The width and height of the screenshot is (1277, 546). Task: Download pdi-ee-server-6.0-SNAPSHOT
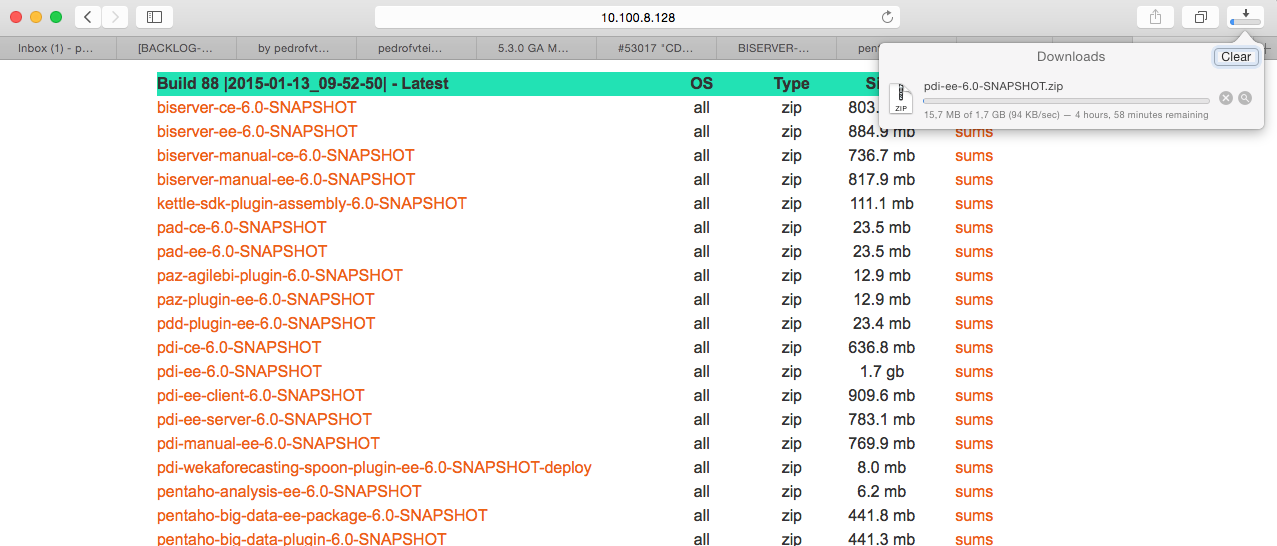pyautogui.click(x=264, y=419)
